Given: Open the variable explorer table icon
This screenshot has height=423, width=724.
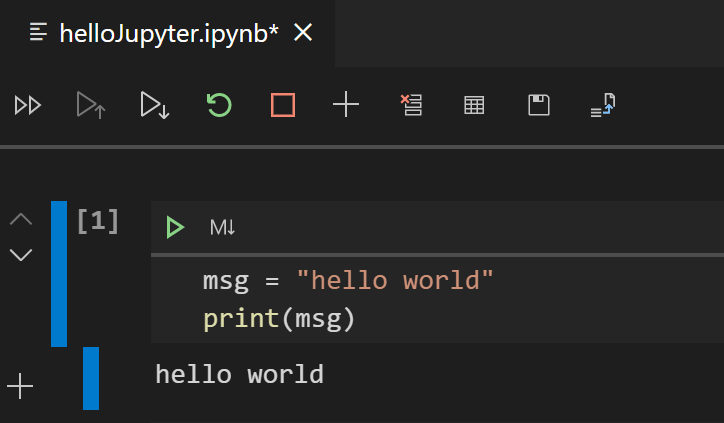Looking at the screenshot, I should point(474,105).
